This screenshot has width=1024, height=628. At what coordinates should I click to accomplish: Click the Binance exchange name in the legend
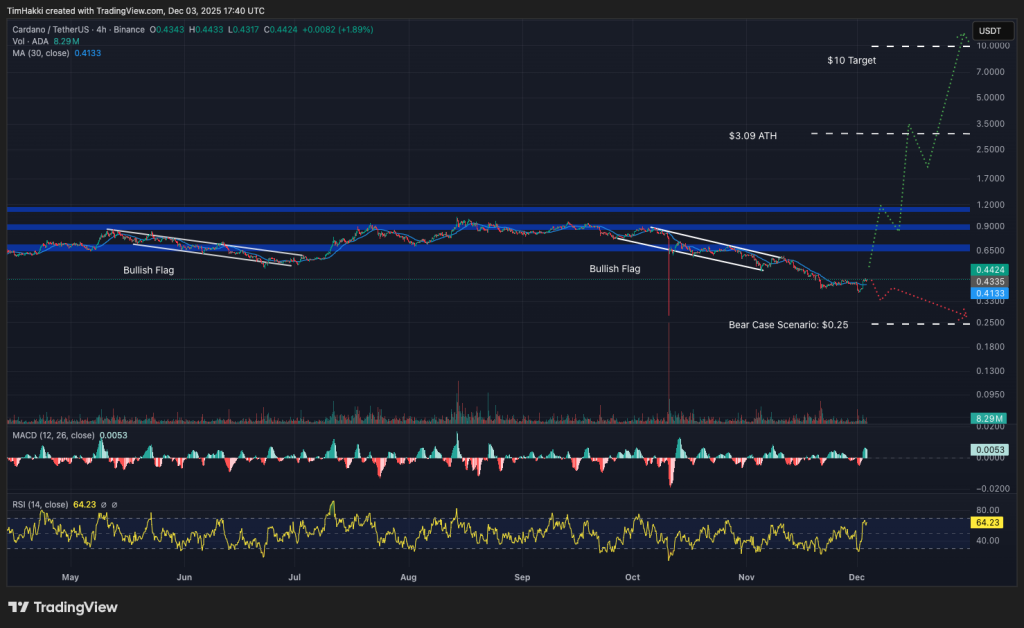click(129, 29)
